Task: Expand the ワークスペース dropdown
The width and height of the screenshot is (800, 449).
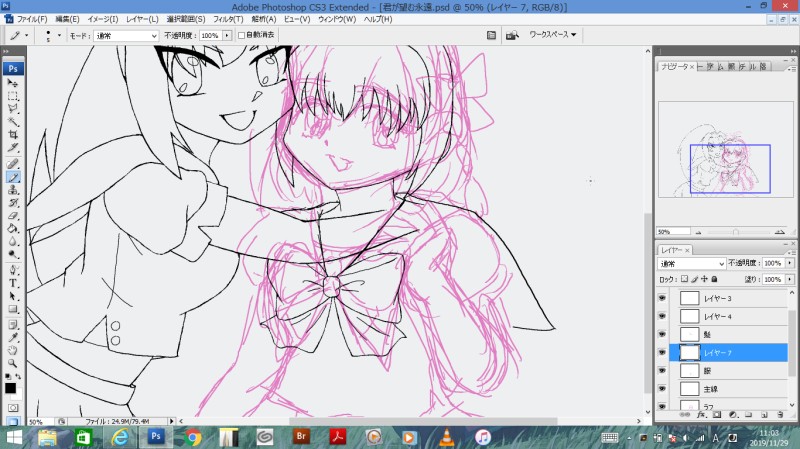Action: [553, 35]
